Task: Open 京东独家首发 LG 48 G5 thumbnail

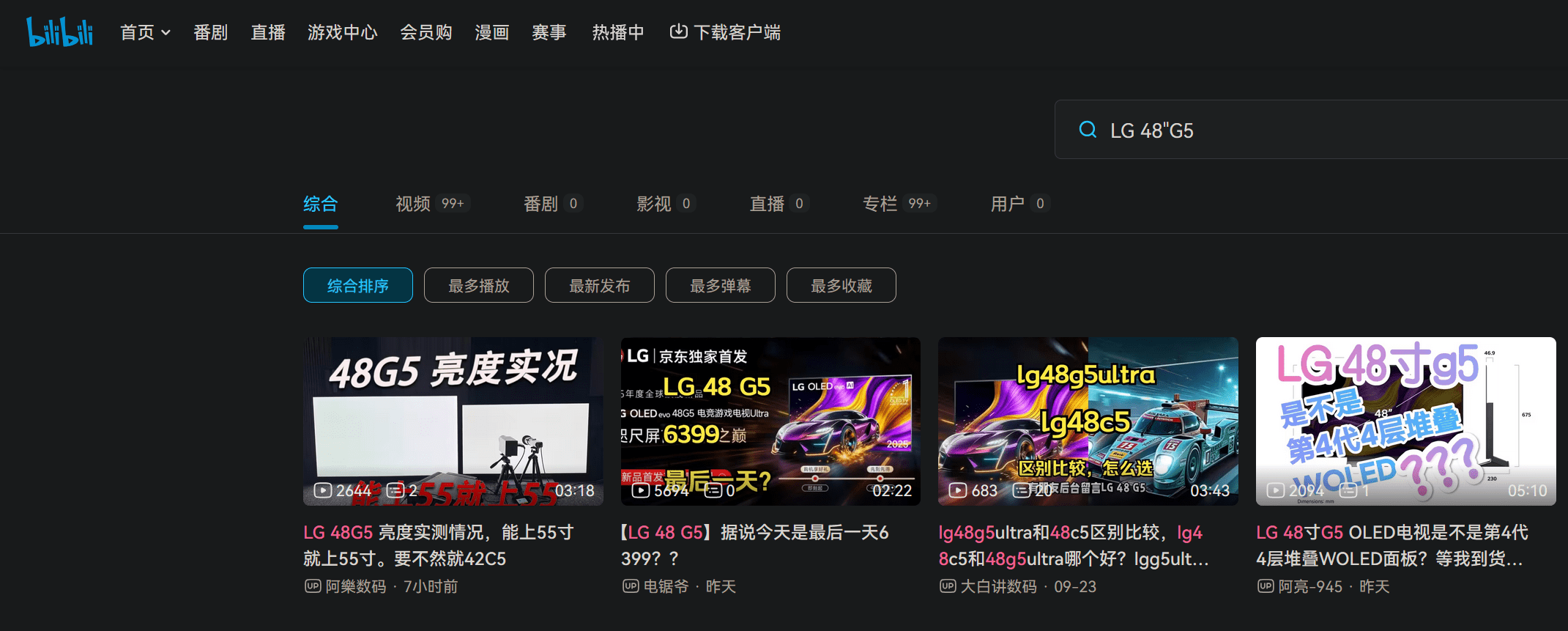Action: coord(770,421)
